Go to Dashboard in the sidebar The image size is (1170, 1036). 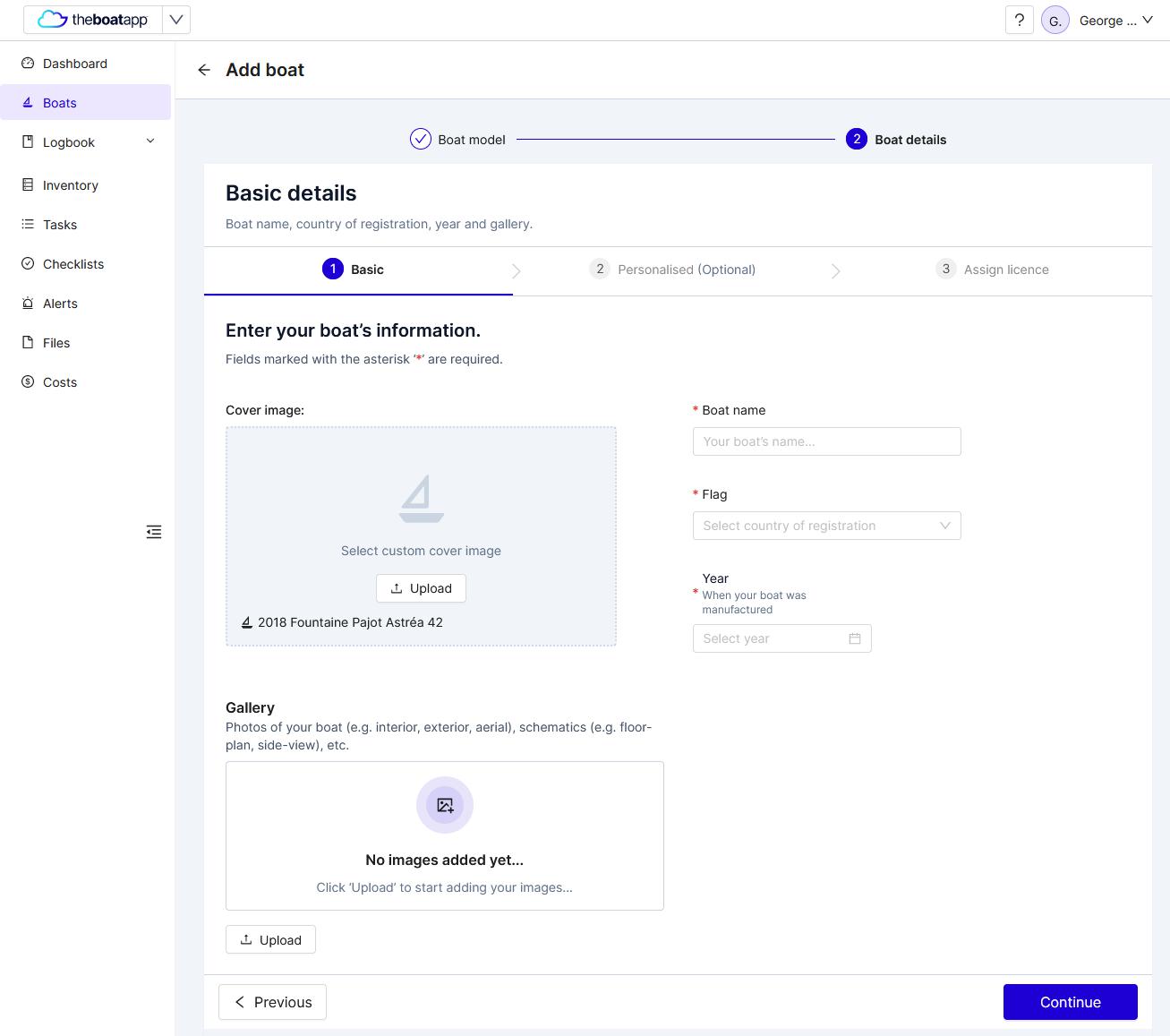coord(86,64)
